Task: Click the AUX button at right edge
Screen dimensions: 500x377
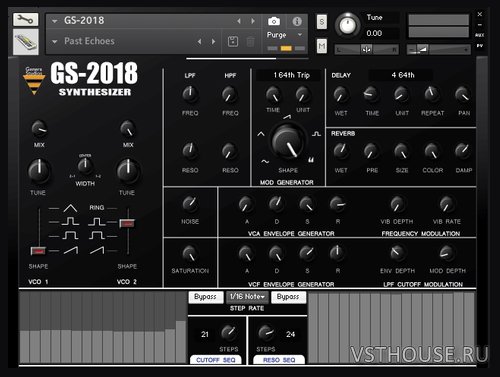Action: point(480,35)
